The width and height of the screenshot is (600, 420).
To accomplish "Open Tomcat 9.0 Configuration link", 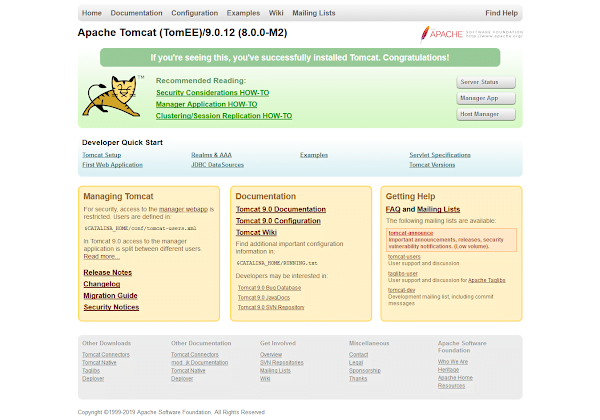I will pyautogui.click(x=278, y=221).
